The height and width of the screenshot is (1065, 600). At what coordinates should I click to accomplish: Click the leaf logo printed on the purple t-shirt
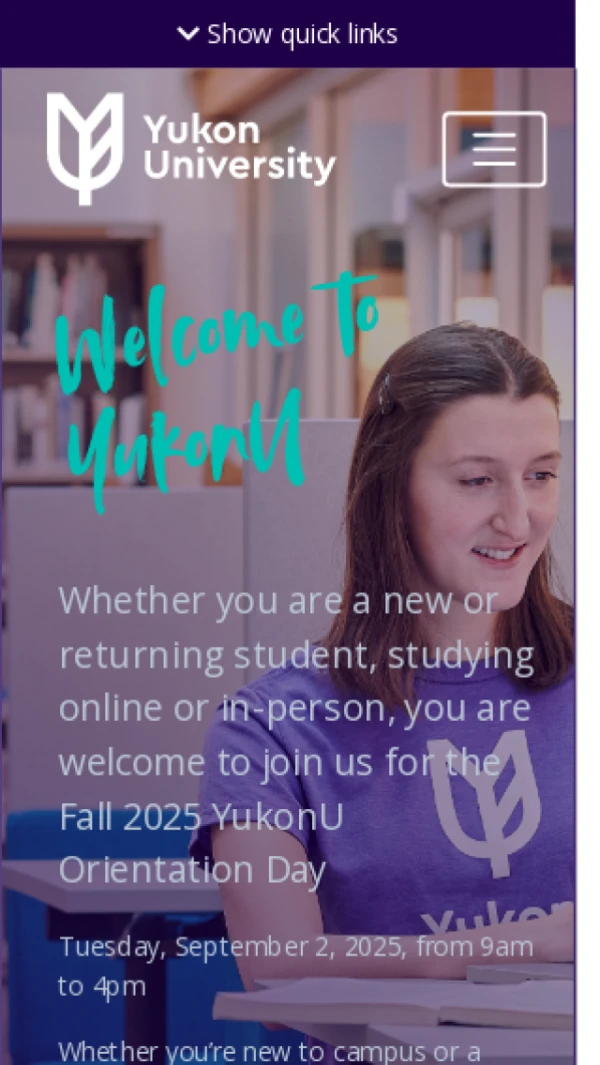coord(484,803)
